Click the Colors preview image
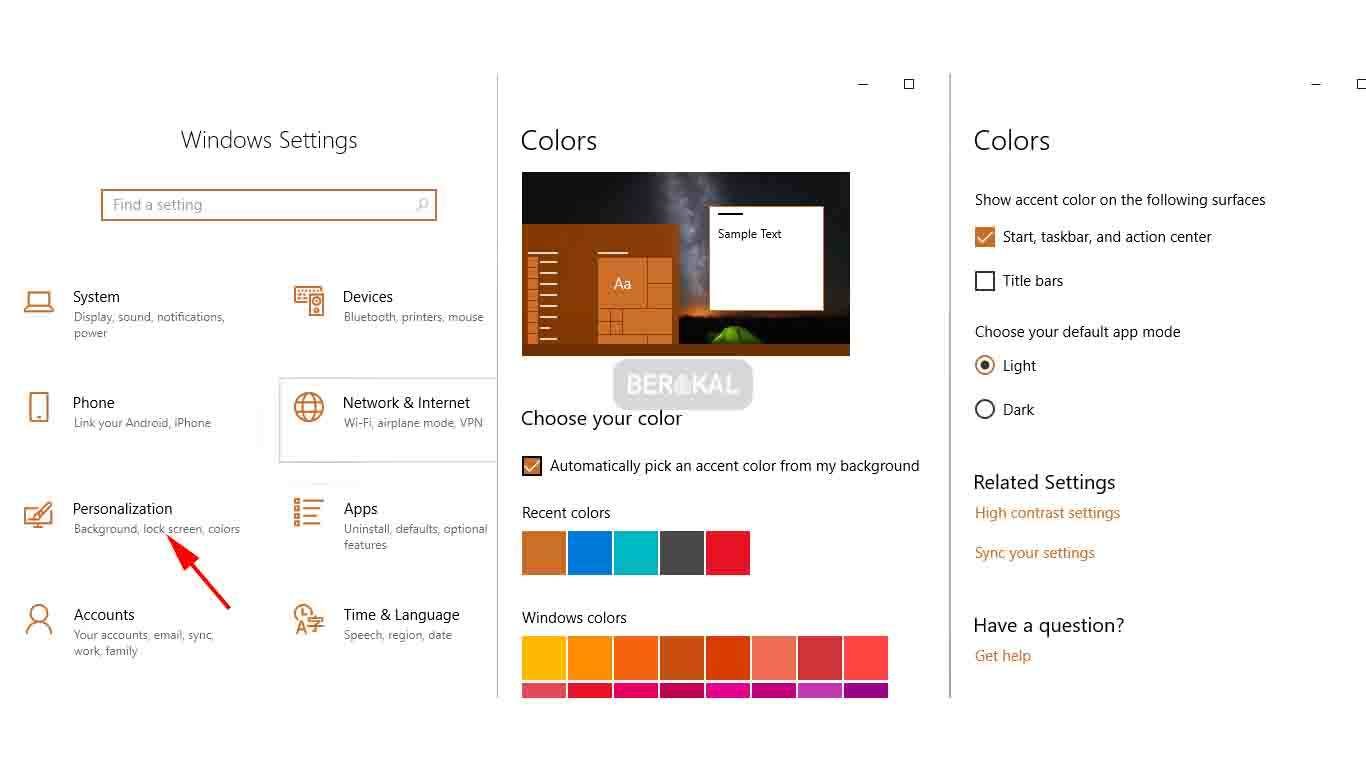 tap(686, 264)
